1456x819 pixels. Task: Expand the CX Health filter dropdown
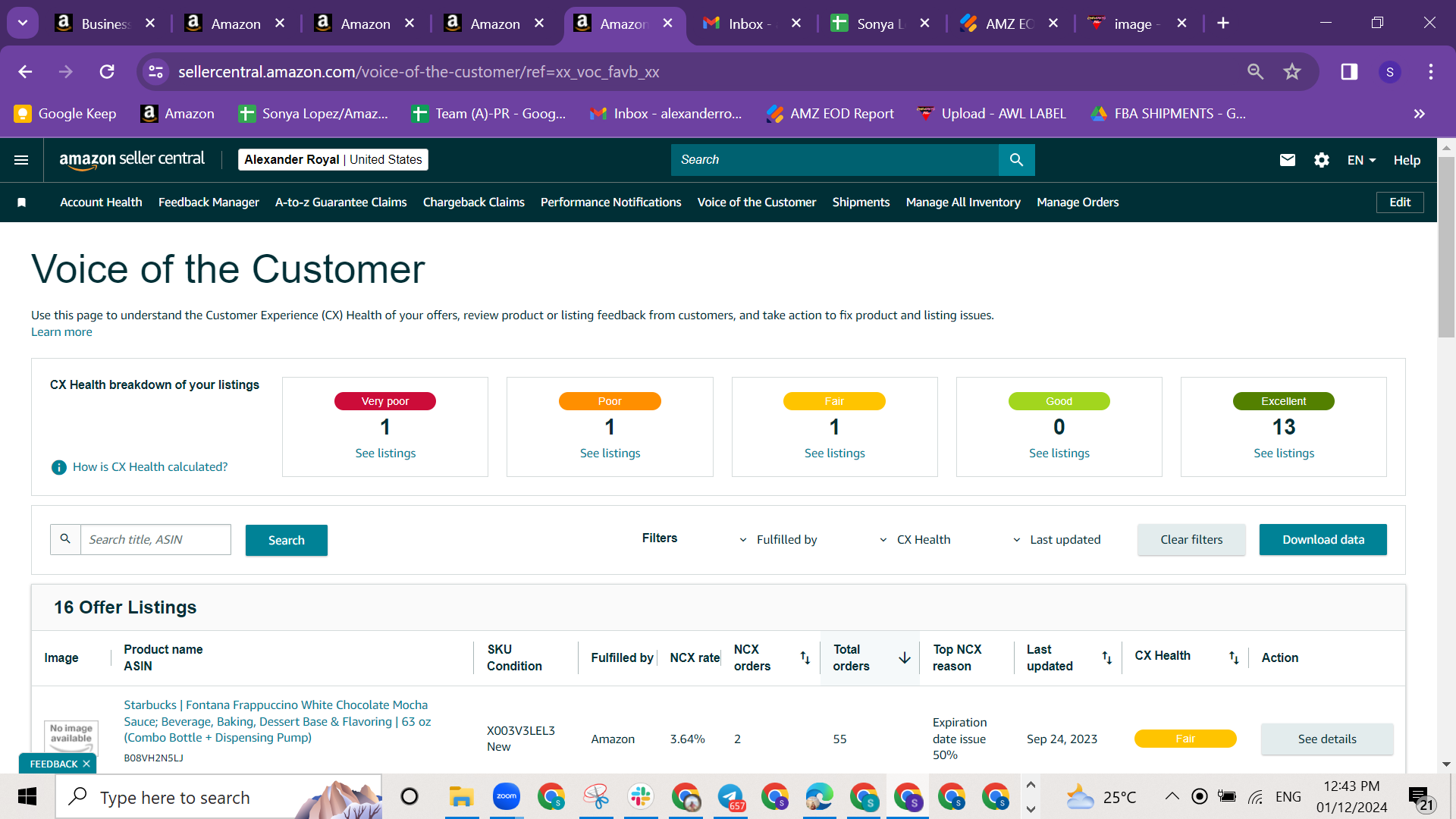click(x=915, y=539)
